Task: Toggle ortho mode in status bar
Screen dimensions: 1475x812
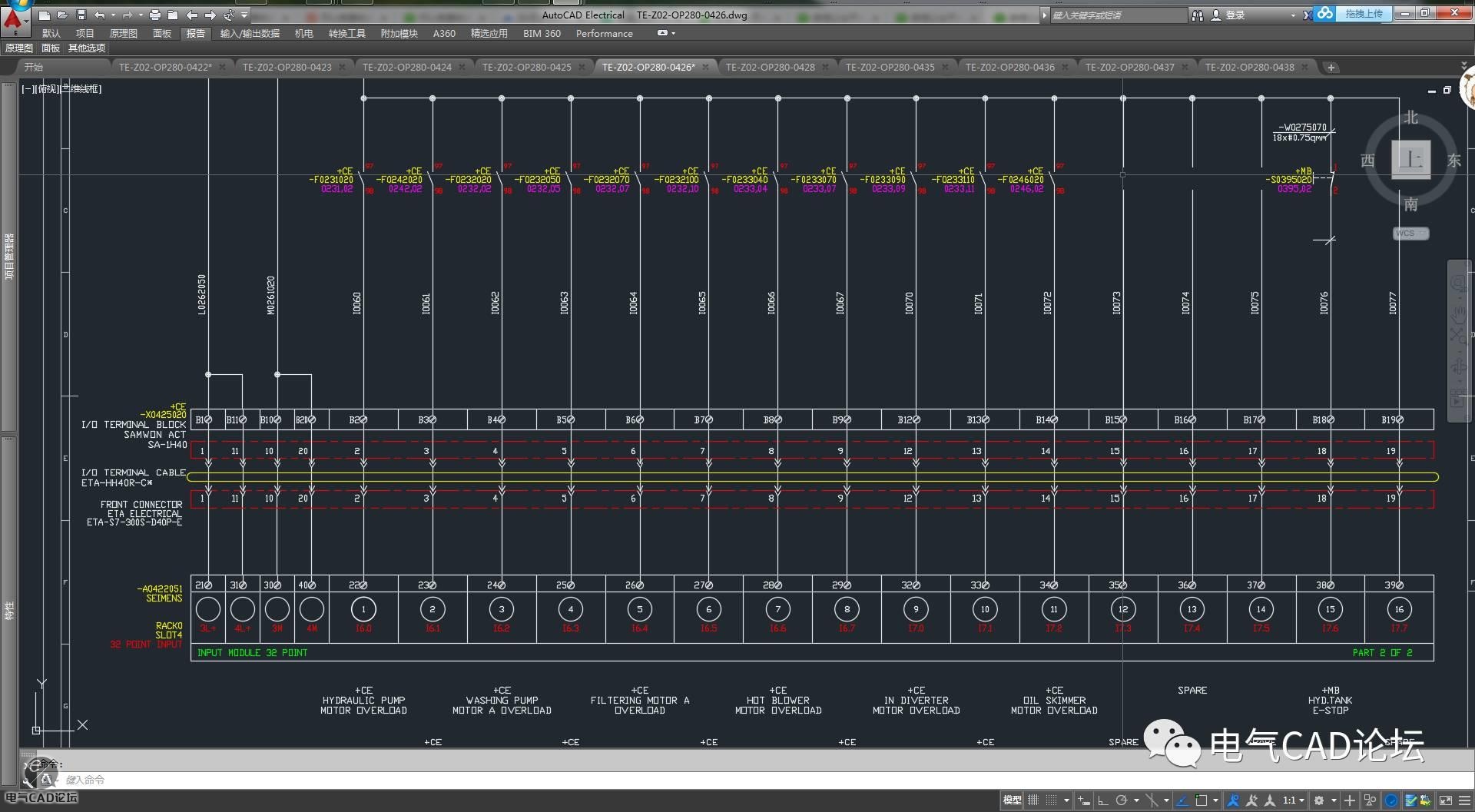Action: [1103, 800]
